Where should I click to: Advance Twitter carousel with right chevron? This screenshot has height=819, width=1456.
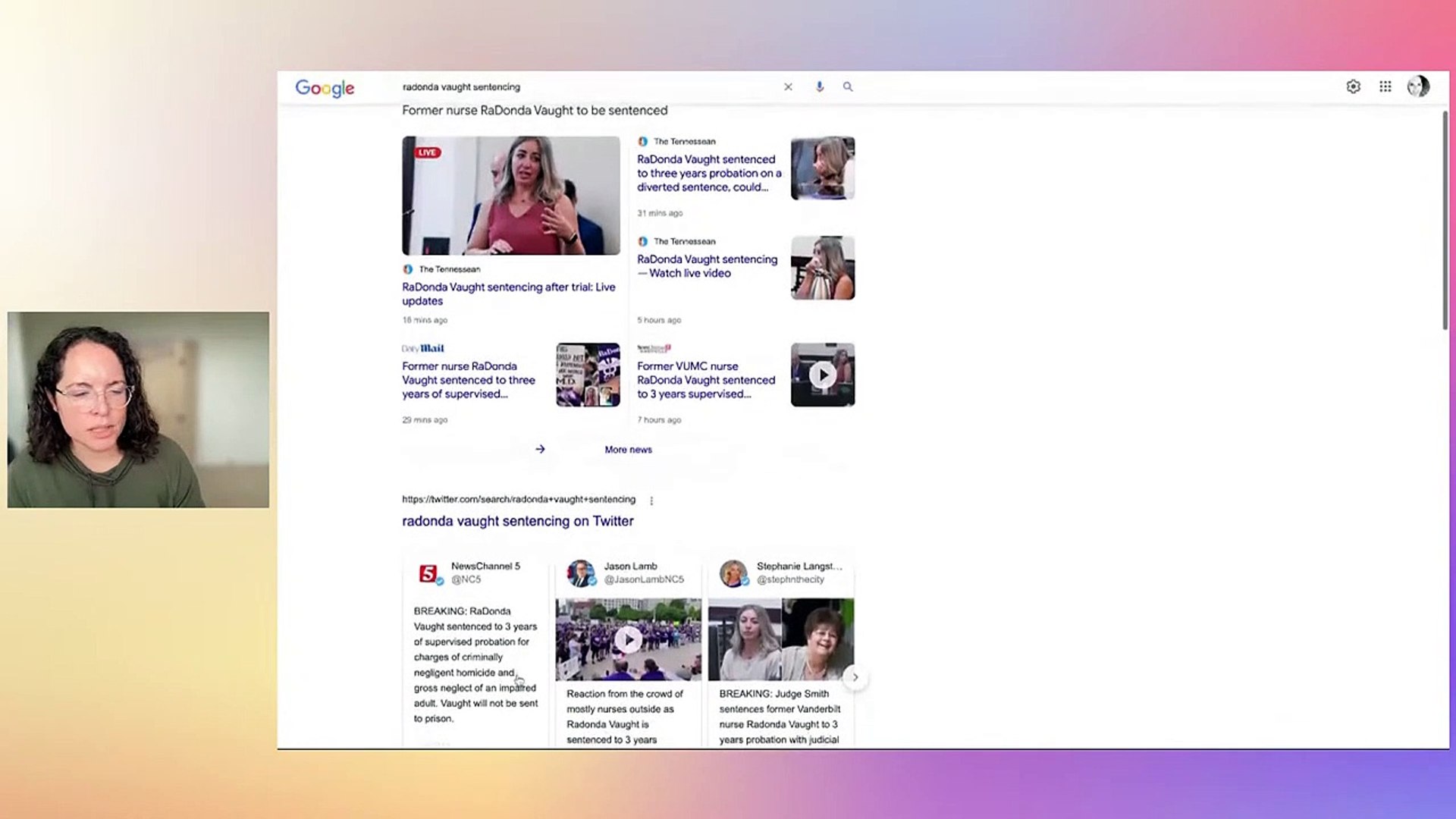(x=855, y=677)
